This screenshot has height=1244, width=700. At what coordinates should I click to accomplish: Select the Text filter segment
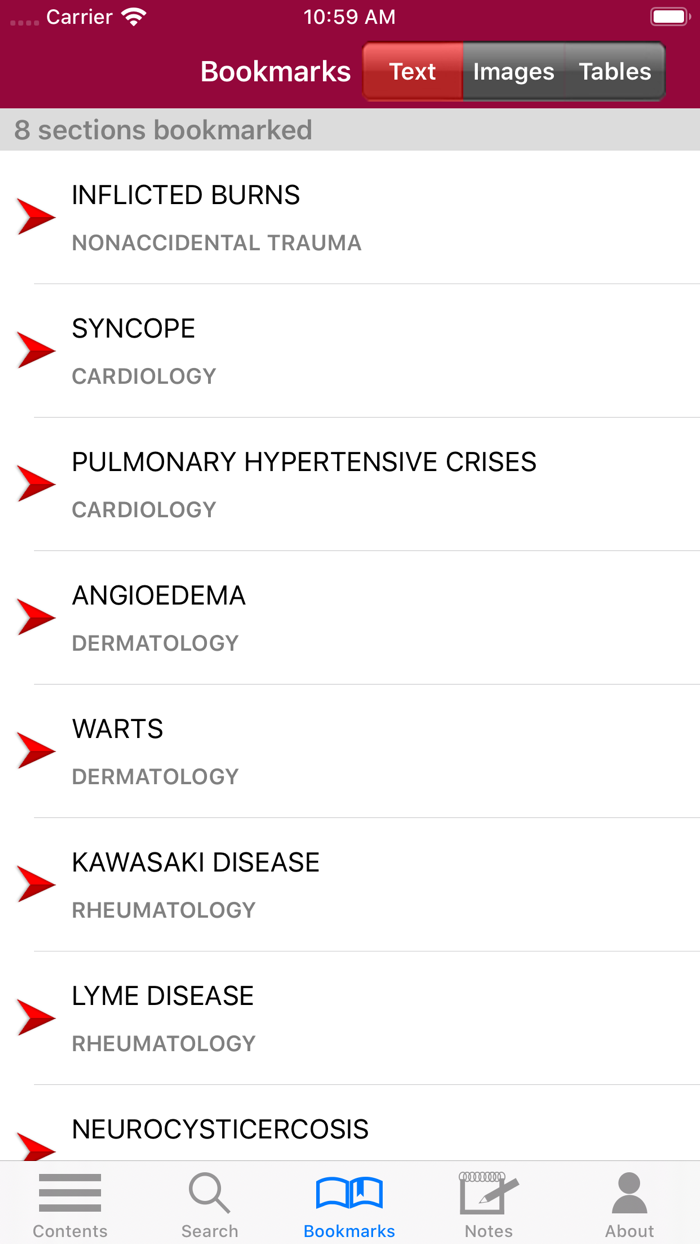click(x=412, y=71)
